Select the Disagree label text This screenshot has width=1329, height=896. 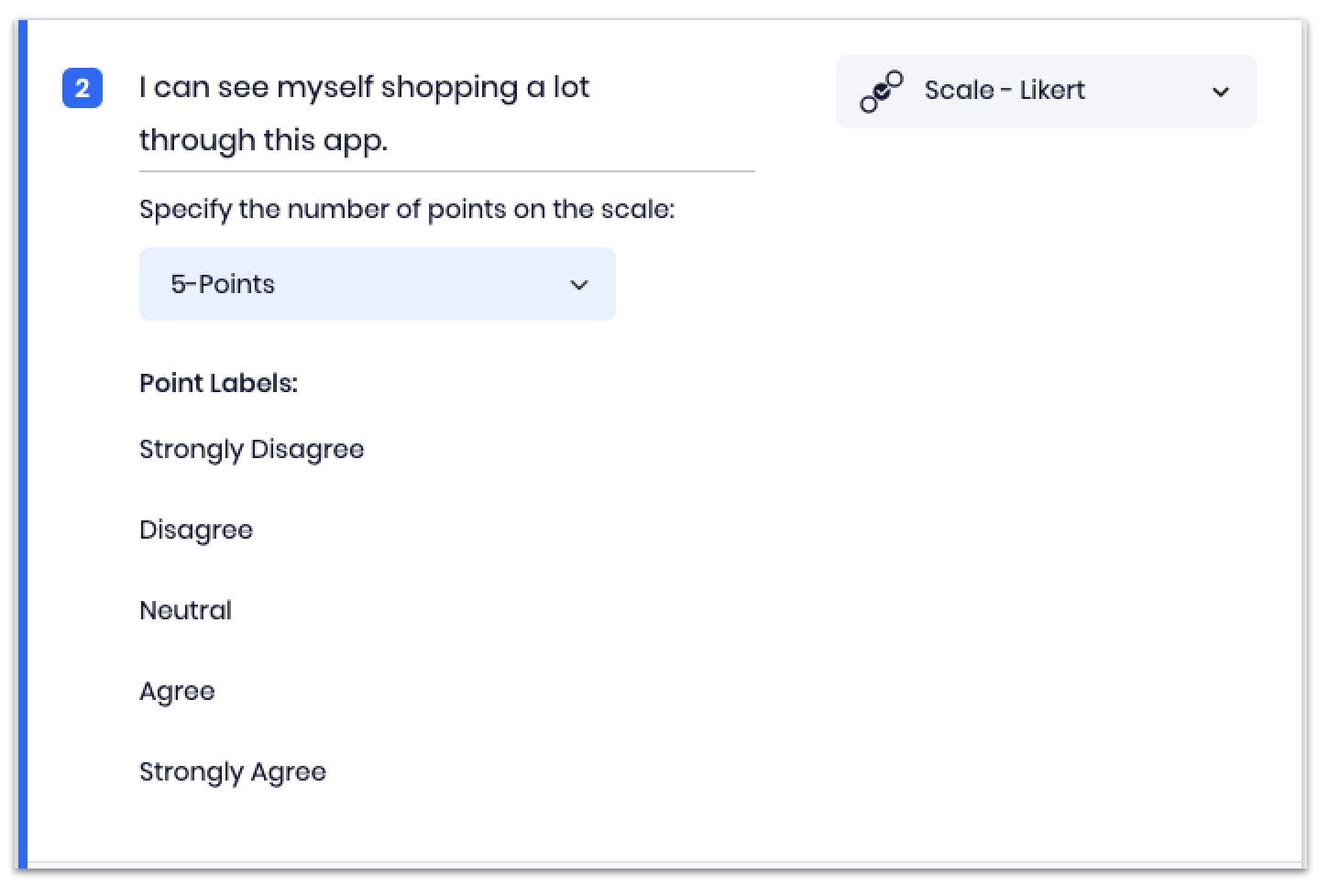[195, 530]
